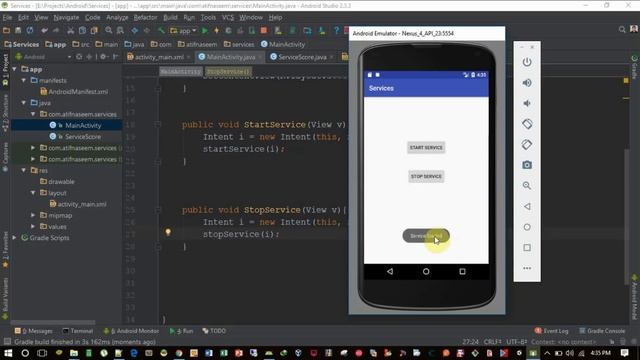Click the Make Project hammer icon
The width and height of the screenshot is (640, 360).
coord(161,31)
